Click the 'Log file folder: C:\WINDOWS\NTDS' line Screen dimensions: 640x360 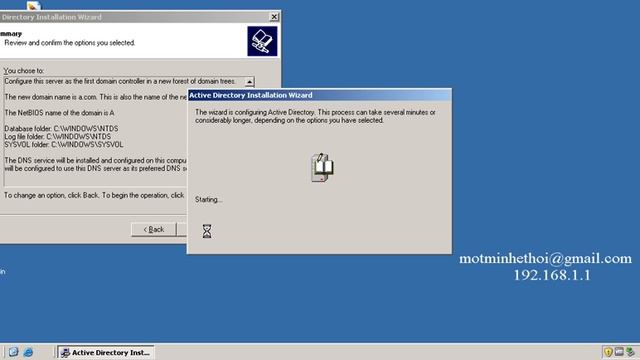coord(58,136)
